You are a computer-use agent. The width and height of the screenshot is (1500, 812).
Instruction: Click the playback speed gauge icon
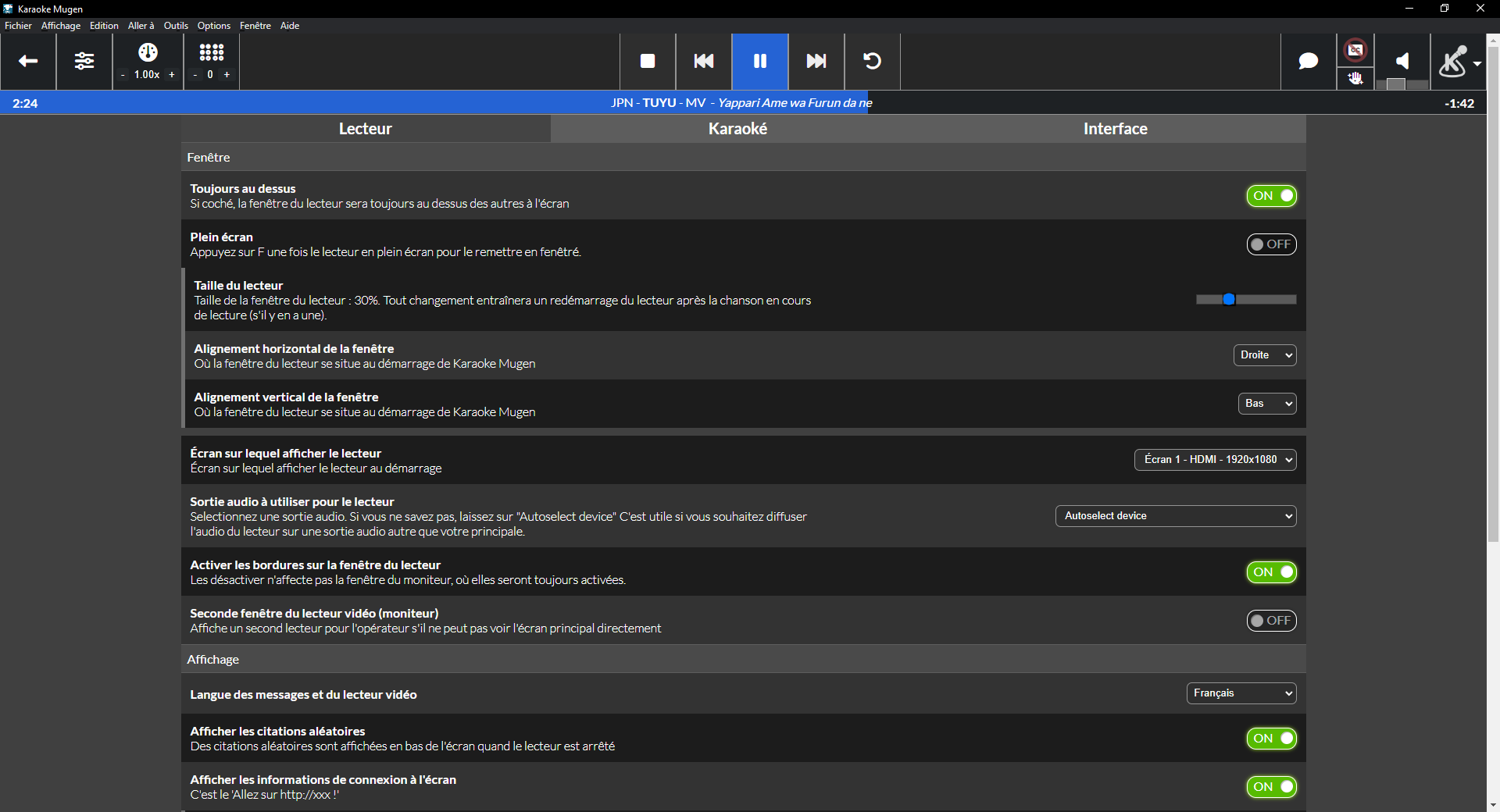[148, 52]
